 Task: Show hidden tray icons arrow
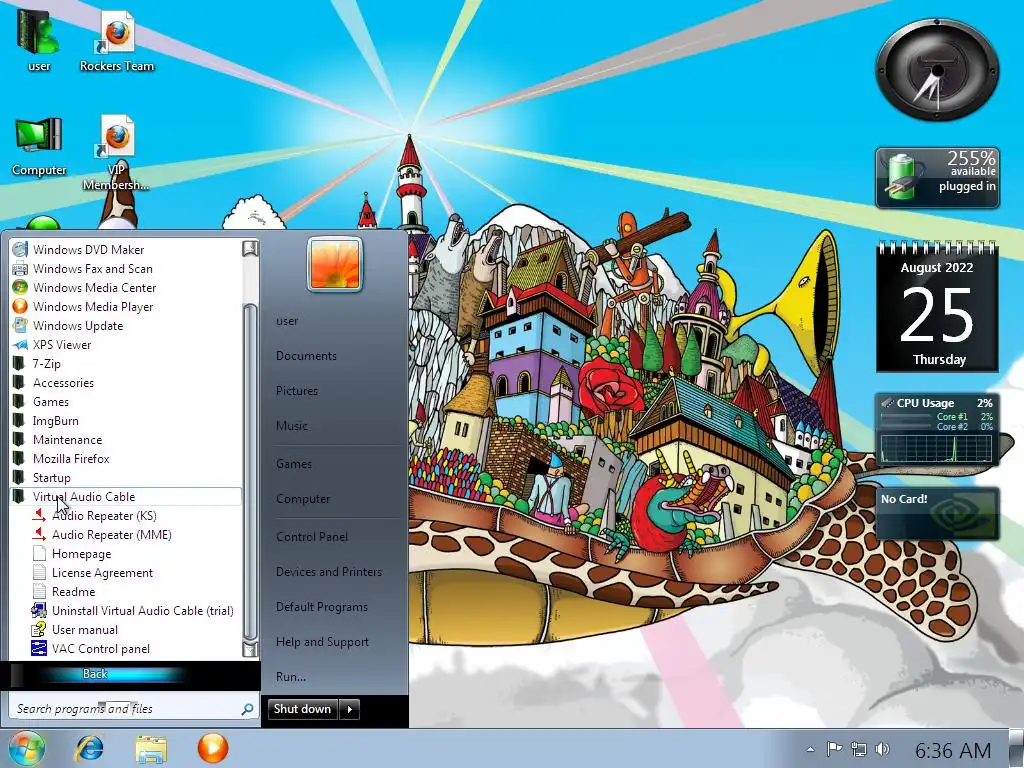(x=810, y=750)
